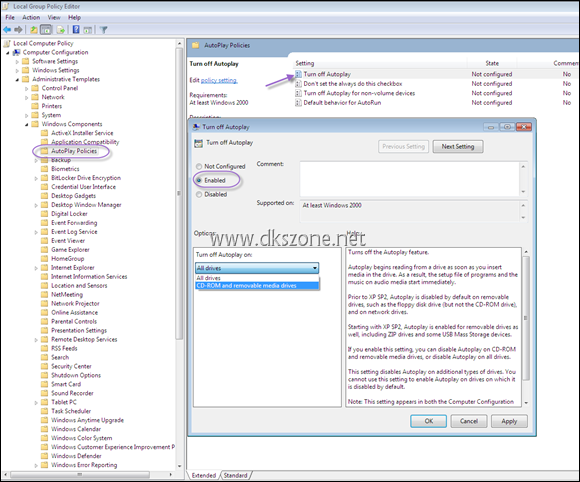580x482 pixels.
Task: Click the folder icon beside Control Panel
Action: 35,88
